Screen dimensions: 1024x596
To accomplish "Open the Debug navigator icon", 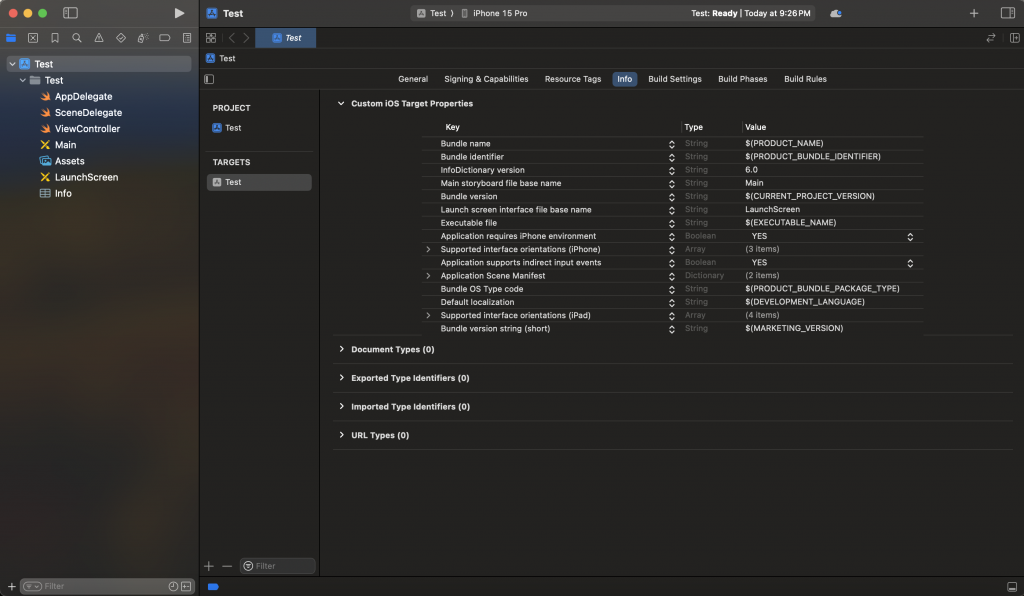I will pos(143,38).
